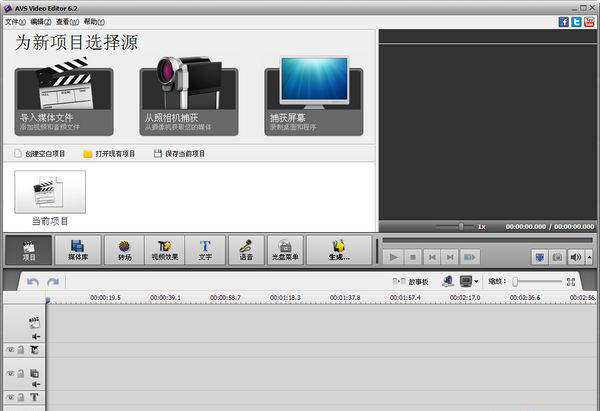Click the Play button
Image resolution: width=600 pixels, height=411 pixels.
coord(393,257)
